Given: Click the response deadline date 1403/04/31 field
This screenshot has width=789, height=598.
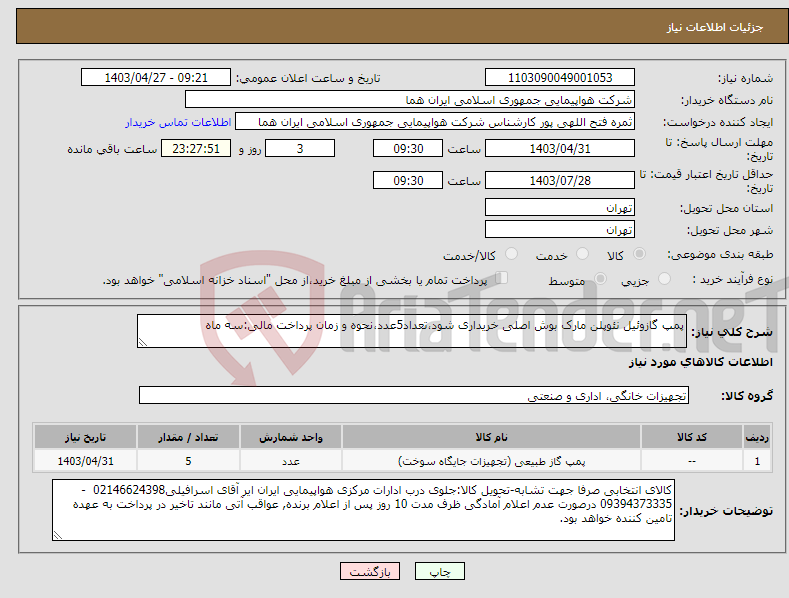Looking at the screenshot, I should click(x=560, y=148).
